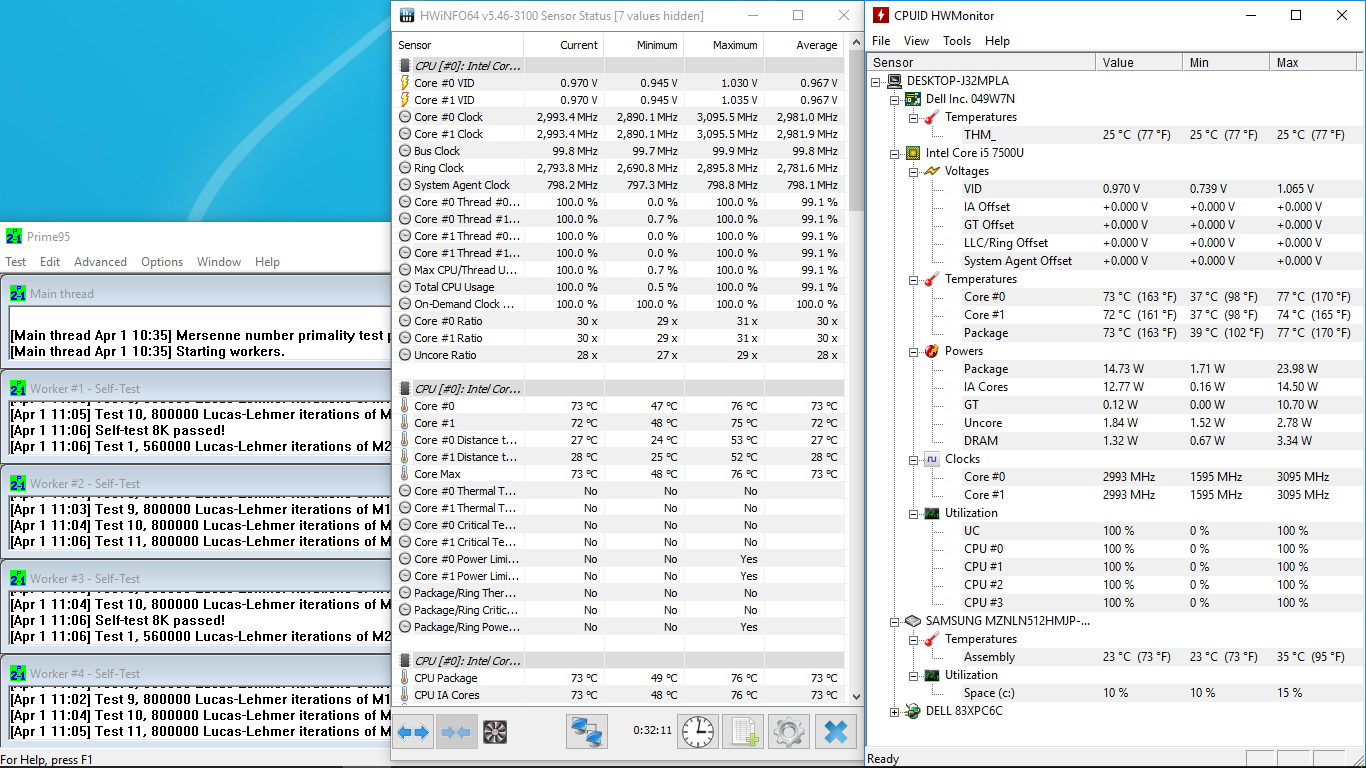Collapse Powers node in HWMonitor
This screenshot has width=1366, height=768.
(913, 351)
